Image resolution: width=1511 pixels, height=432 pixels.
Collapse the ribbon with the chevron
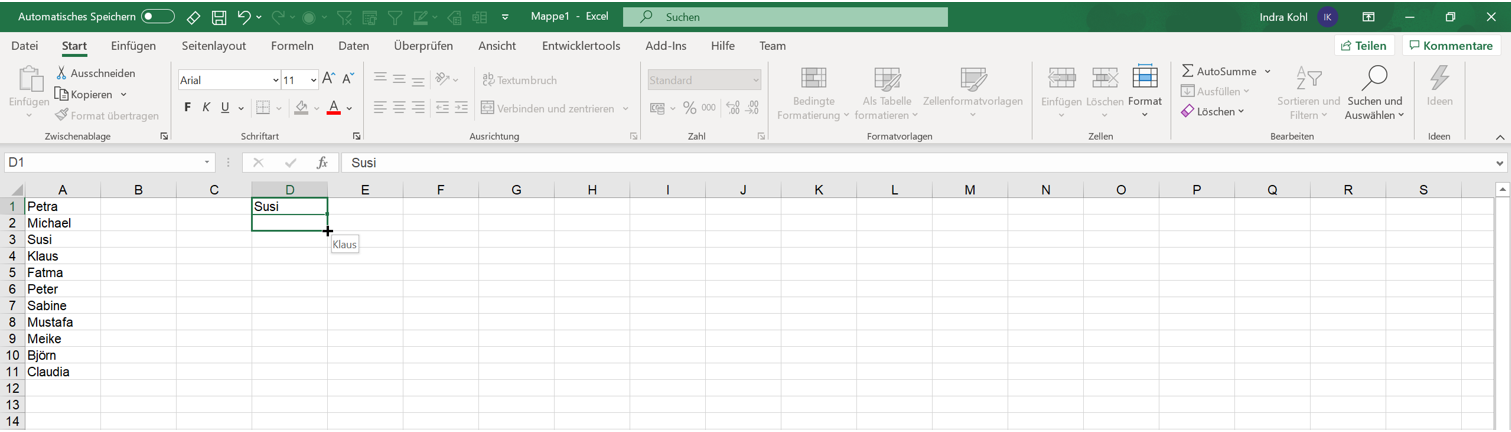1500,137
